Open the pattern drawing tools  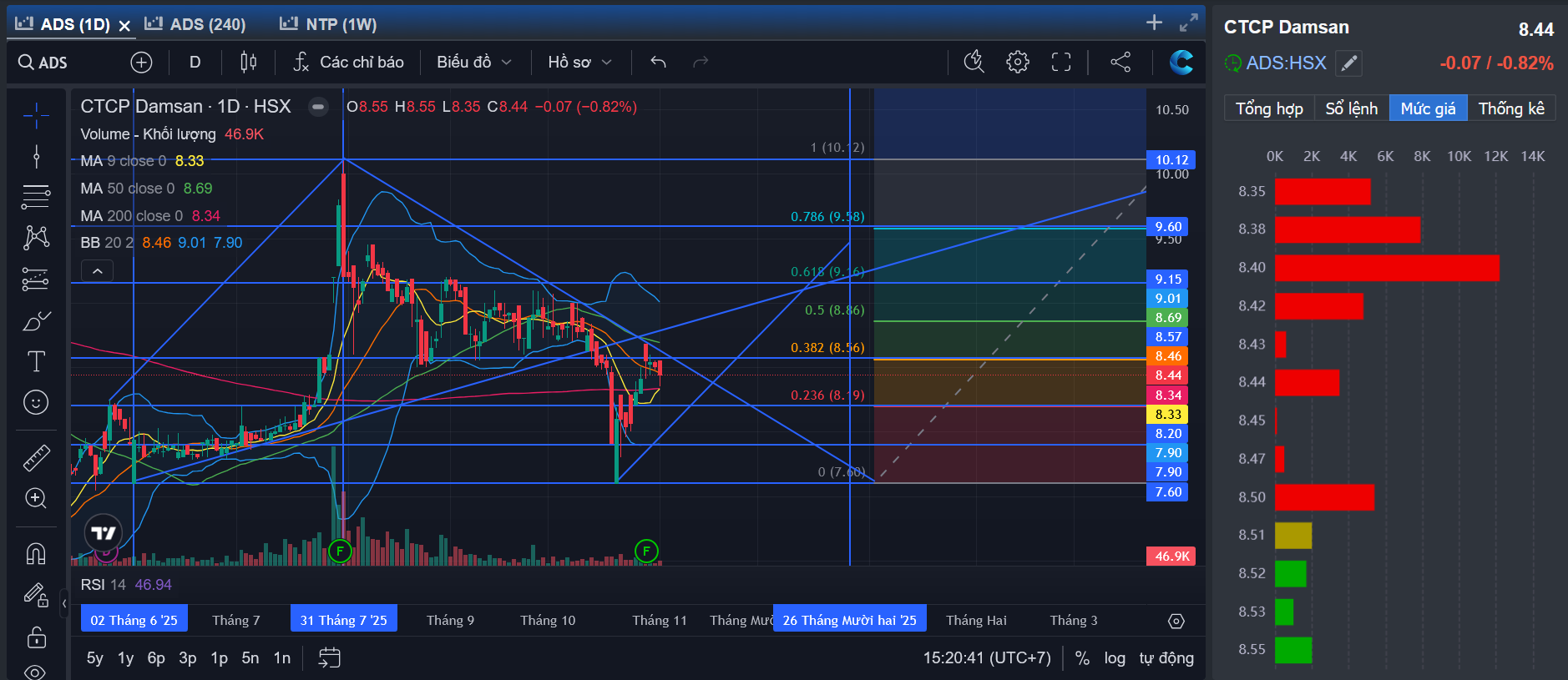click(36, 238)
